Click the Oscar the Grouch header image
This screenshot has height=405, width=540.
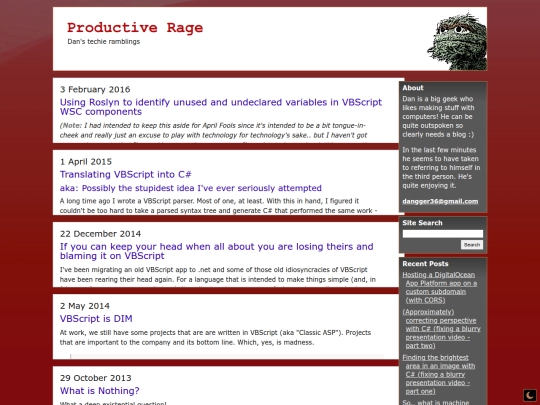pyautogui.click(x=457, y=41)
